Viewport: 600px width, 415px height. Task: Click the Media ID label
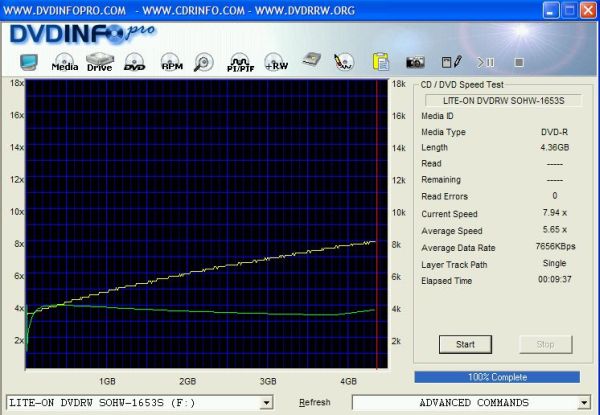tap(437, 116)
